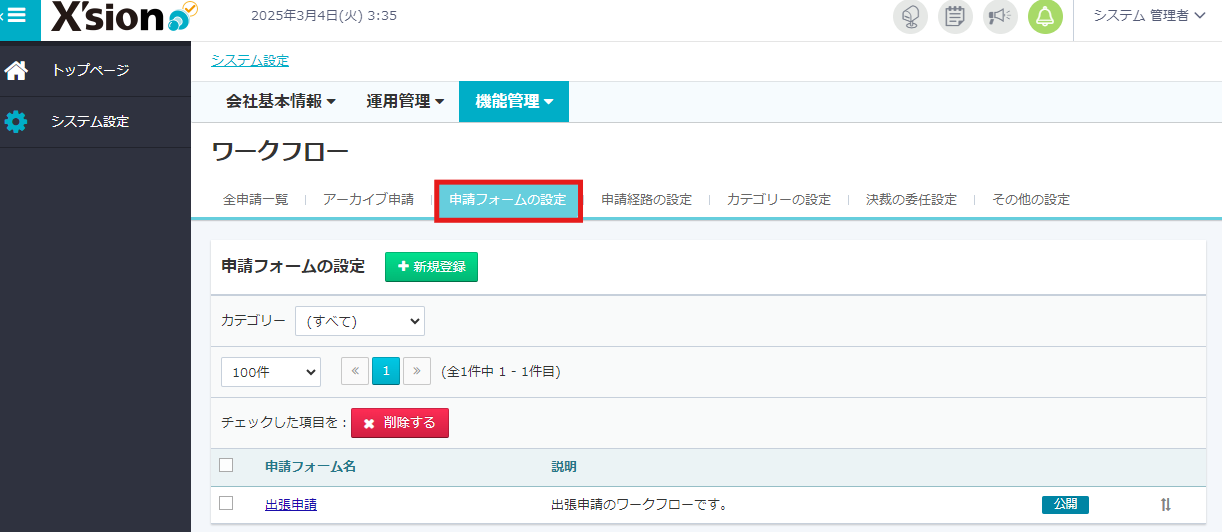
Task: Select all rows header checkbox
Action: coord(226,465)
